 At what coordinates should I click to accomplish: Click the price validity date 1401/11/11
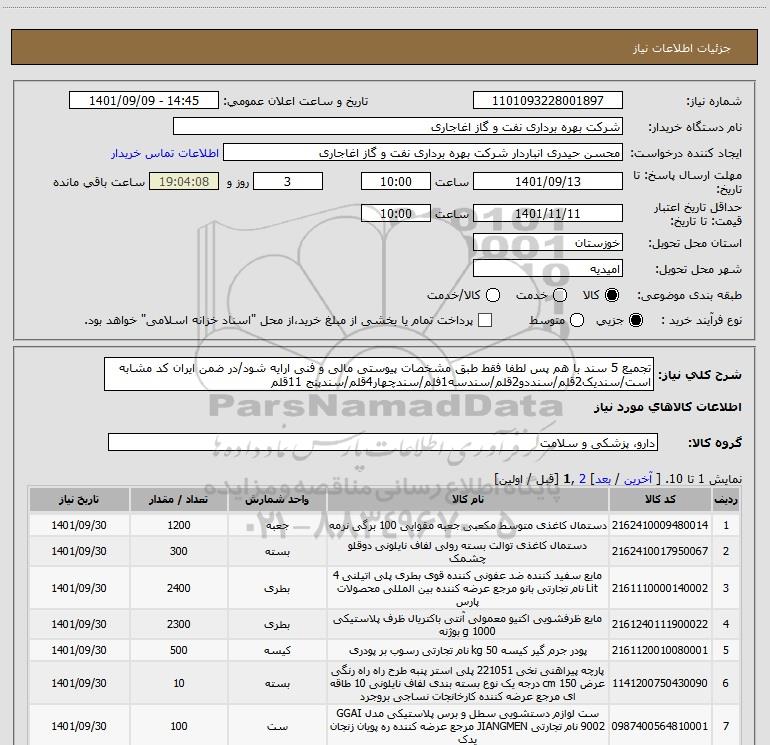pyautogui.click(x=548, y=213)
